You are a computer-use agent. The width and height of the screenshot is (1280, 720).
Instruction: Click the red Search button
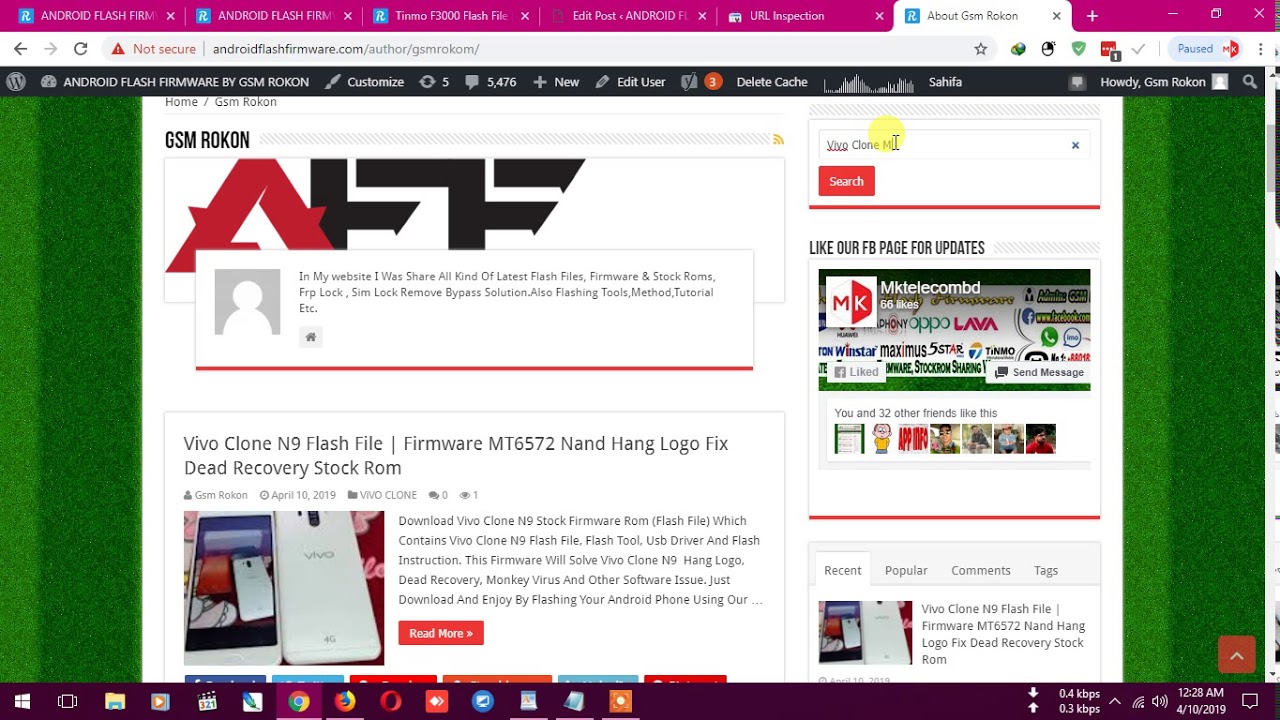tap(846, 181)
